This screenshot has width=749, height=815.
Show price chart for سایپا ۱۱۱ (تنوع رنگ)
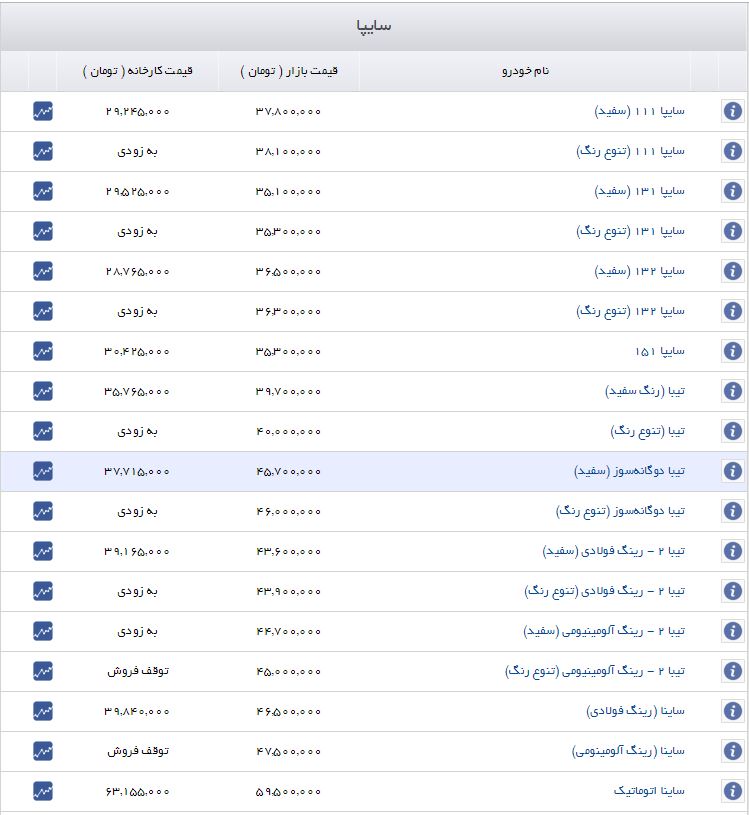pos(43,151)
